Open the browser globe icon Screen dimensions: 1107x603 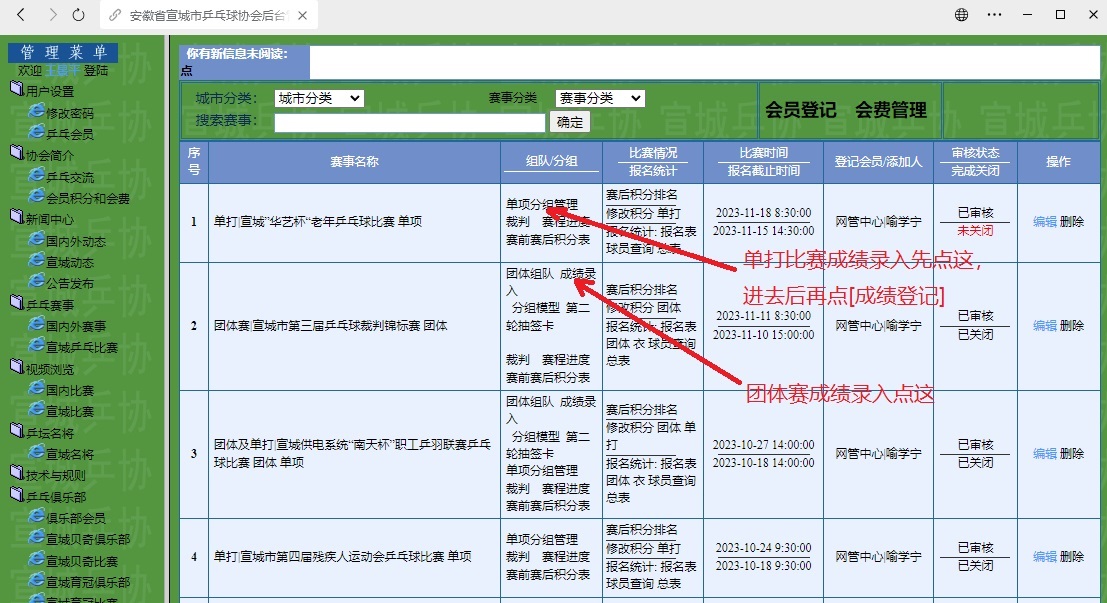pyautogui.click(x=961, y=15)
